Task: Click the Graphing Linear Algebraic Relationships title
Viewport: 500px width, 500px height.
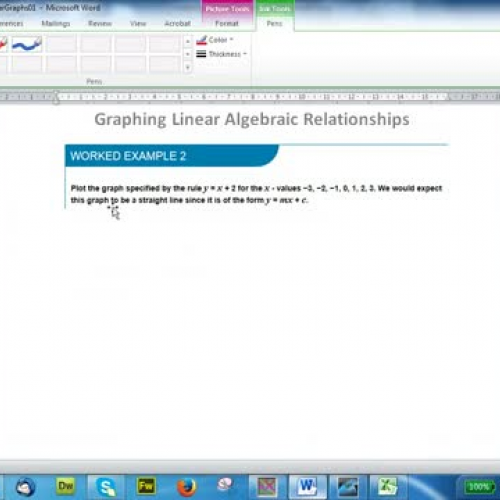Action: (252, 119)
